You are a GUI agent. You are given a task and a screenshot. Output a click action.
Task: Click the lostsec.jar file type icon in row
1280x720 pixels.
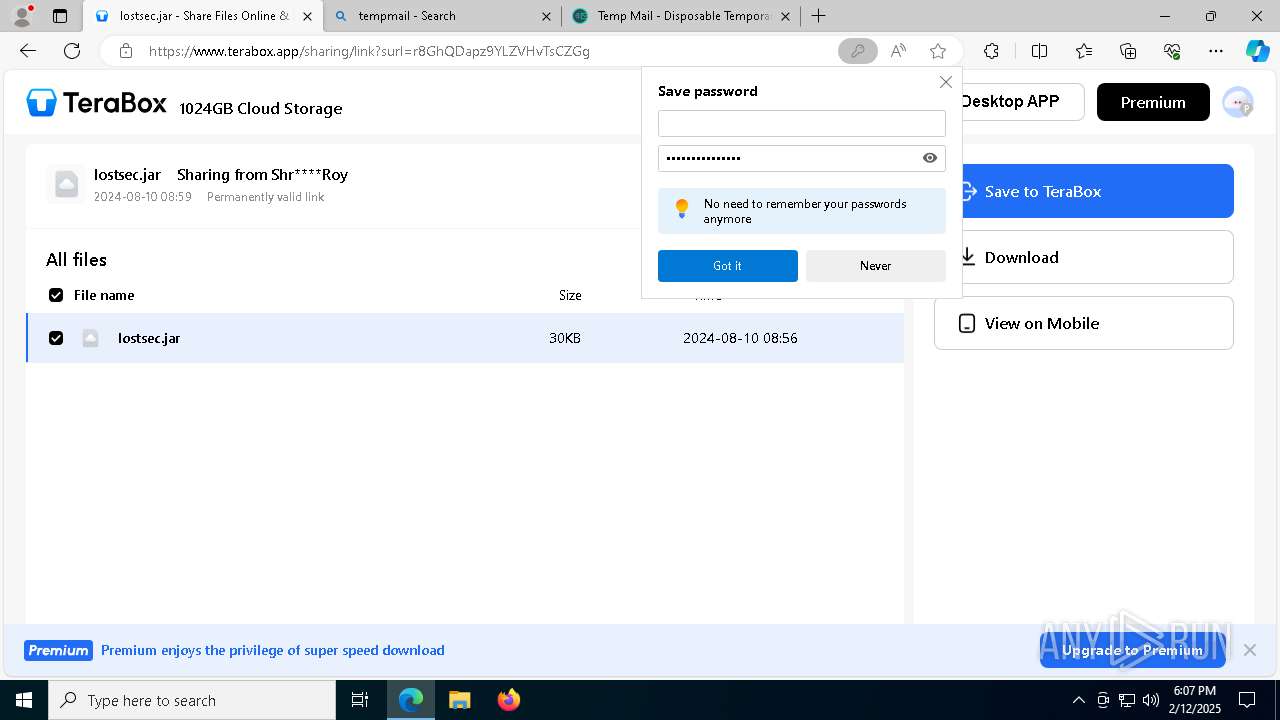tap(90, 338)
